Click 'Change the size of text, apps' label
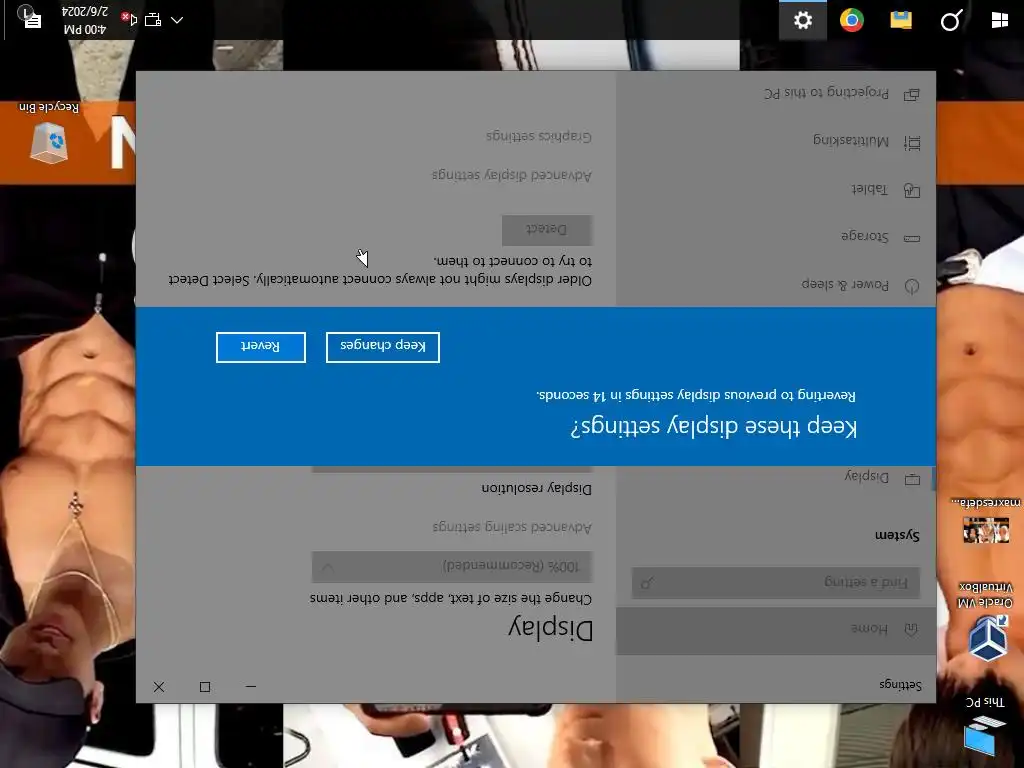1024x768 pixels. click(x=451, y=598)
